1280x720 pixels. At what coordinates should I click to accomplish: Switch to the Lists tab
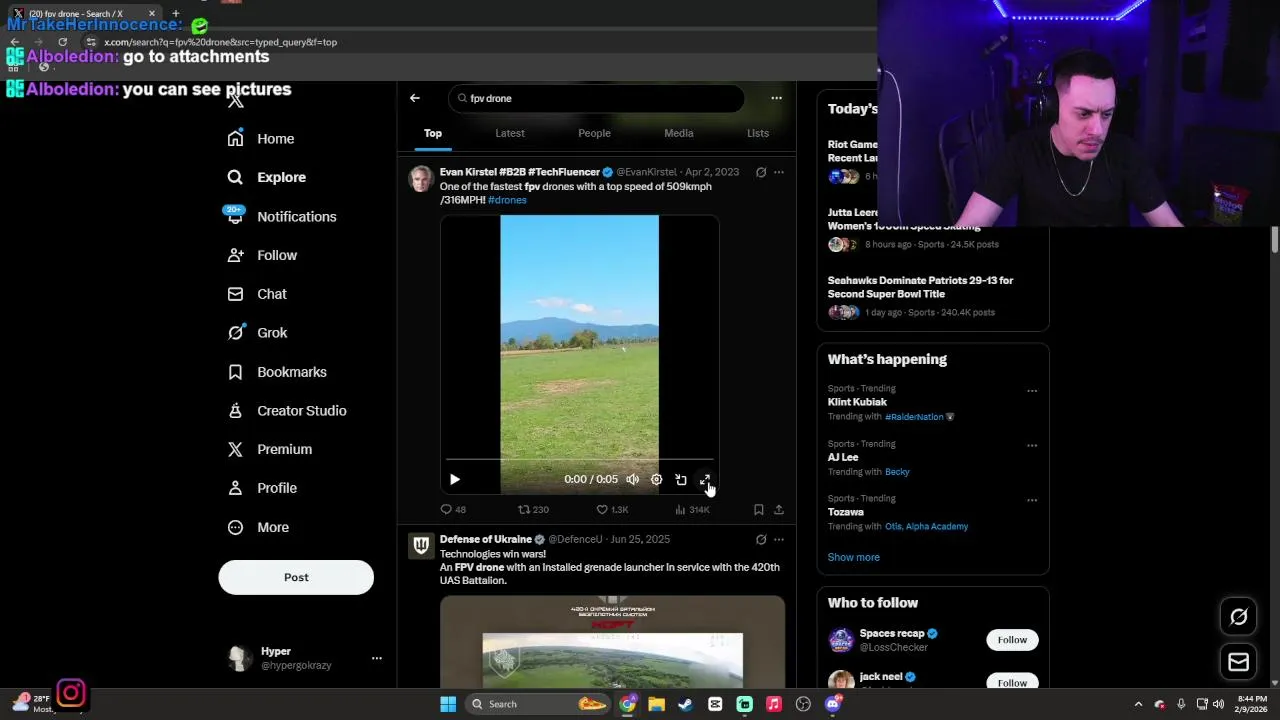758,133
